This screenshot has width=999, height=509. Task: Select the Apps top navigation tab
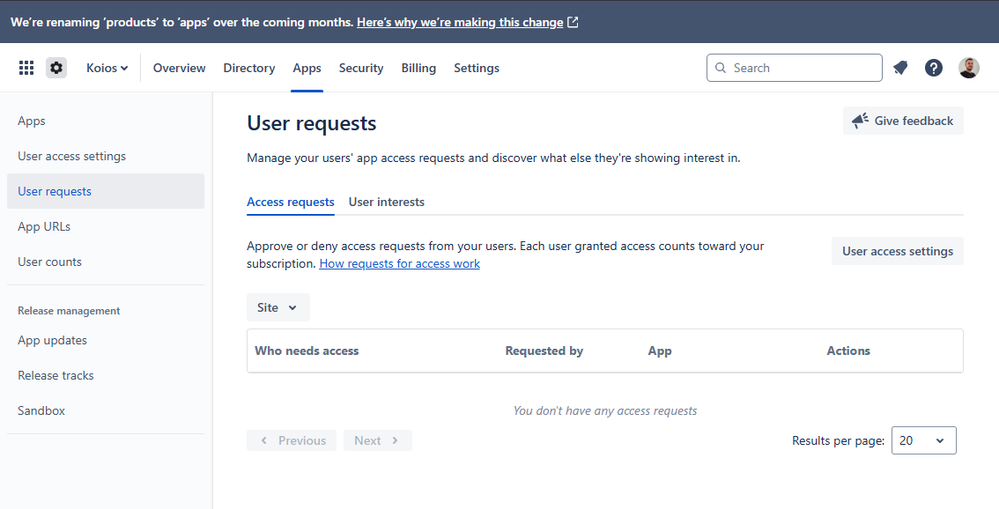(x=307, y=68)
